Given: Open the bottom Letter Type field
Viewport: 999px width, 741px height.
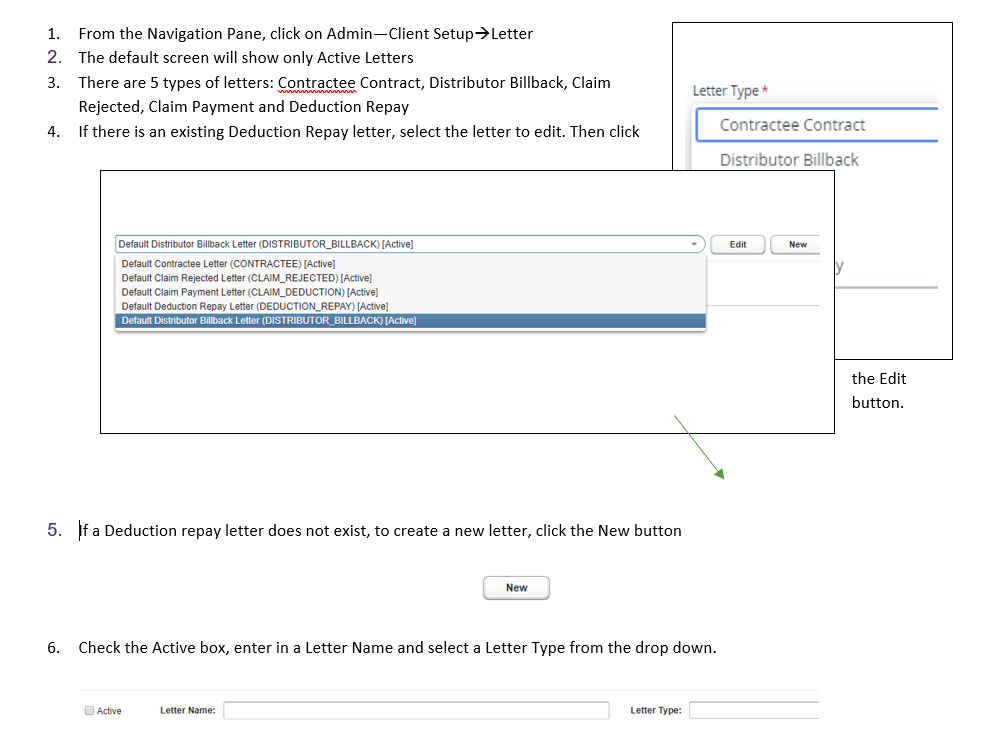Looking at the screenshot, I should [x=753, y=710].
